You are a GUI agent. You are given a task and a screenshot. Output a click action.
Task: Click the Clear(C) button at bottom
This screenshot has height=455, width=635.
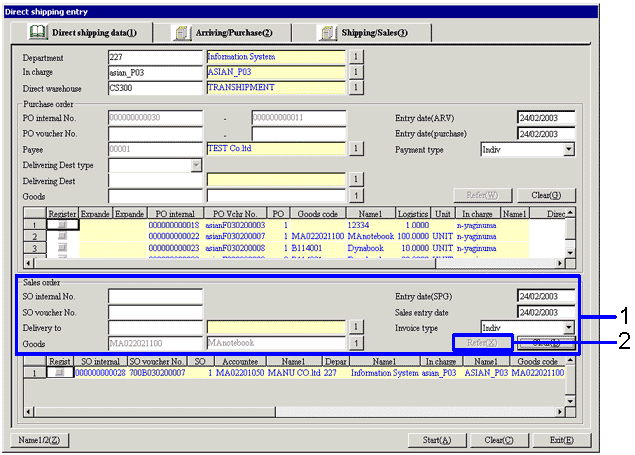click(x=499, y=440)
